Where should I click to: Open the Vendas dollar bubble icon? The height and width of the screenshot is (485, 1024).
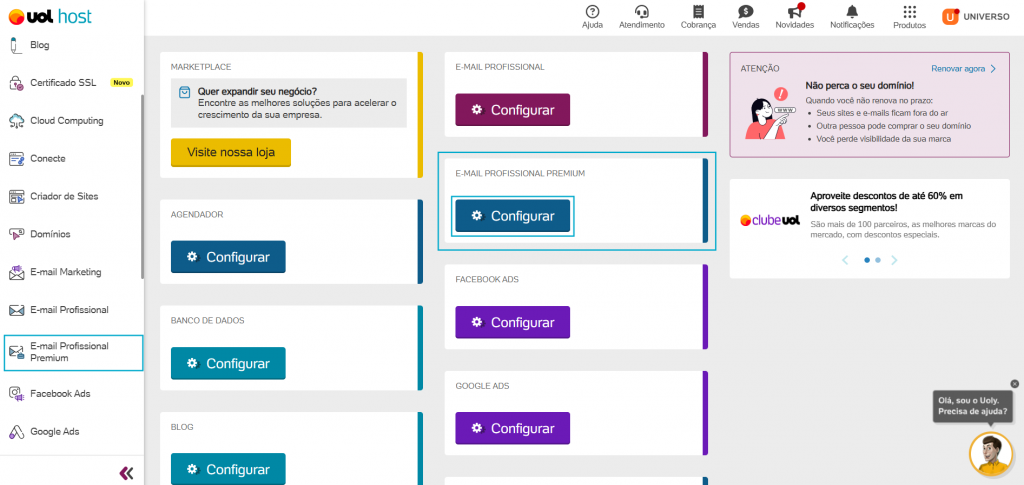click(745, 12)
